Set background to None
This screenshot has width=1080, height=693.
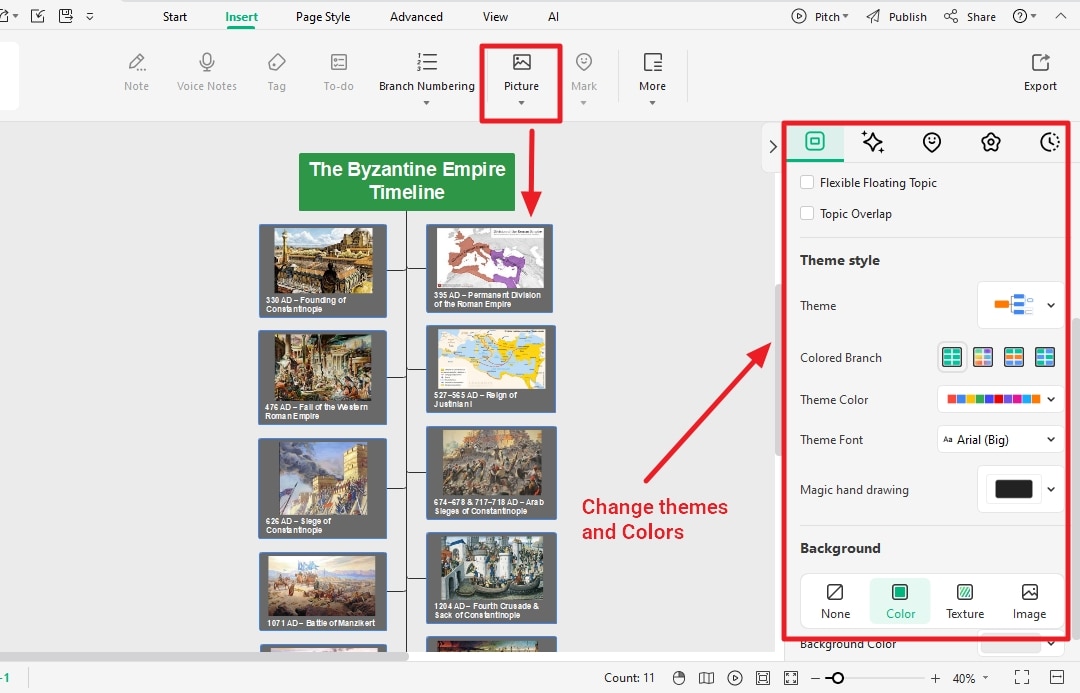tap(835, 601)
